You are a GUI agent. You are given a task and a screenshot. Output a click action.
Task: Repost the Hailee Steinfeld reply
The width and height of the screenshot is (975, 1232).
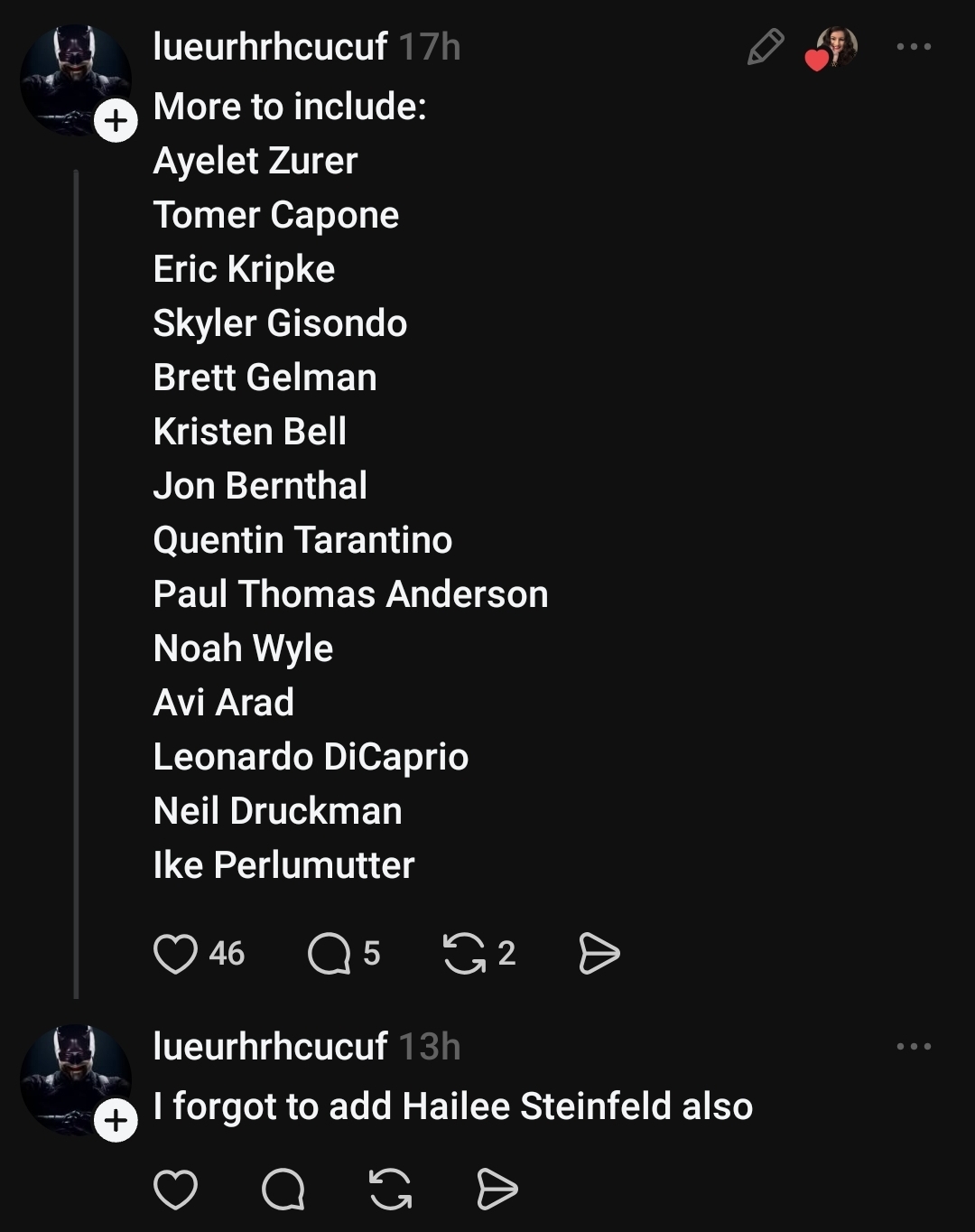(391, 1189)
